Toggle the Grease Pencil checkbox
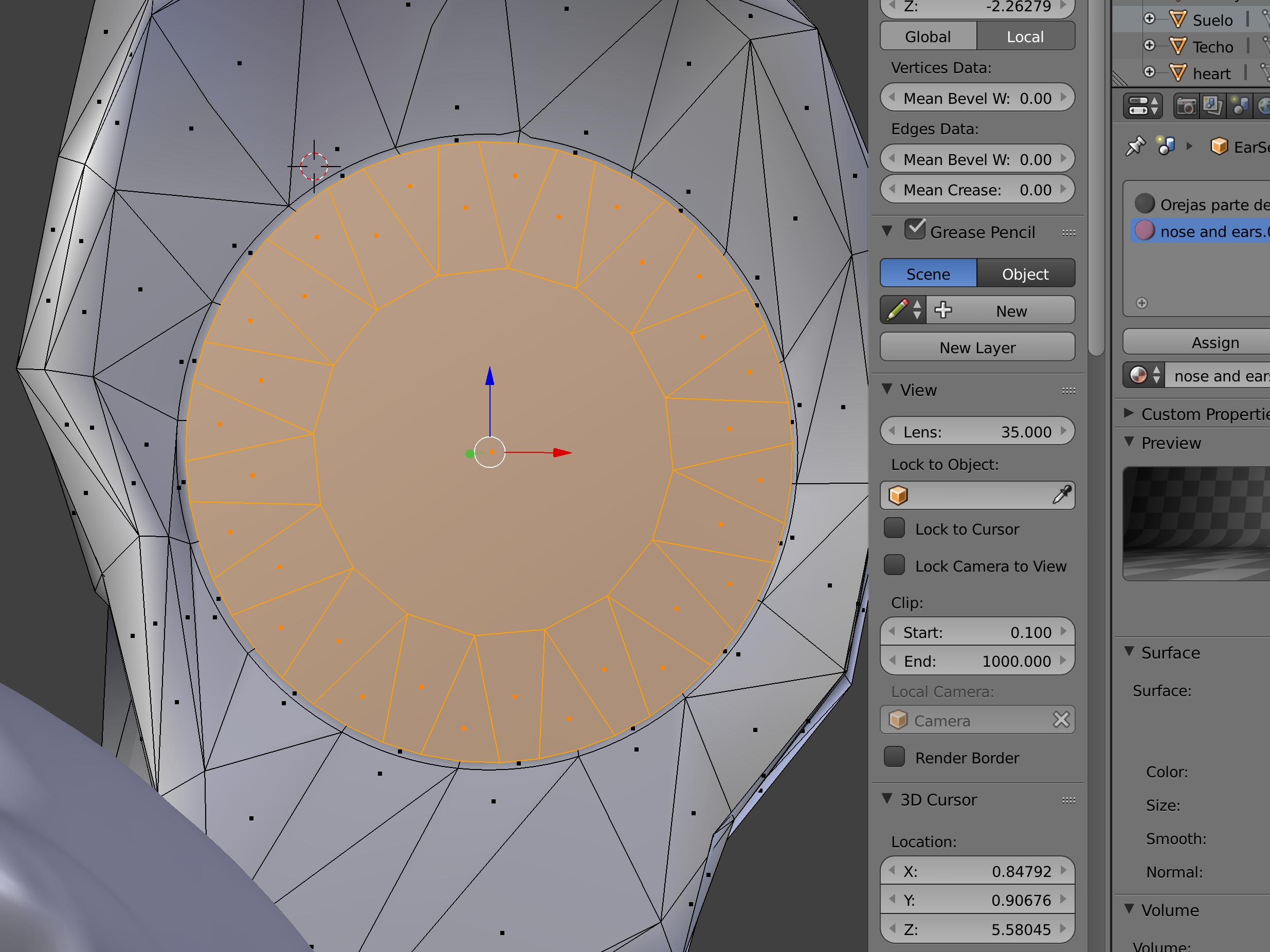The width and height of the screenshot is (1270, 952). tap(915, 230)
